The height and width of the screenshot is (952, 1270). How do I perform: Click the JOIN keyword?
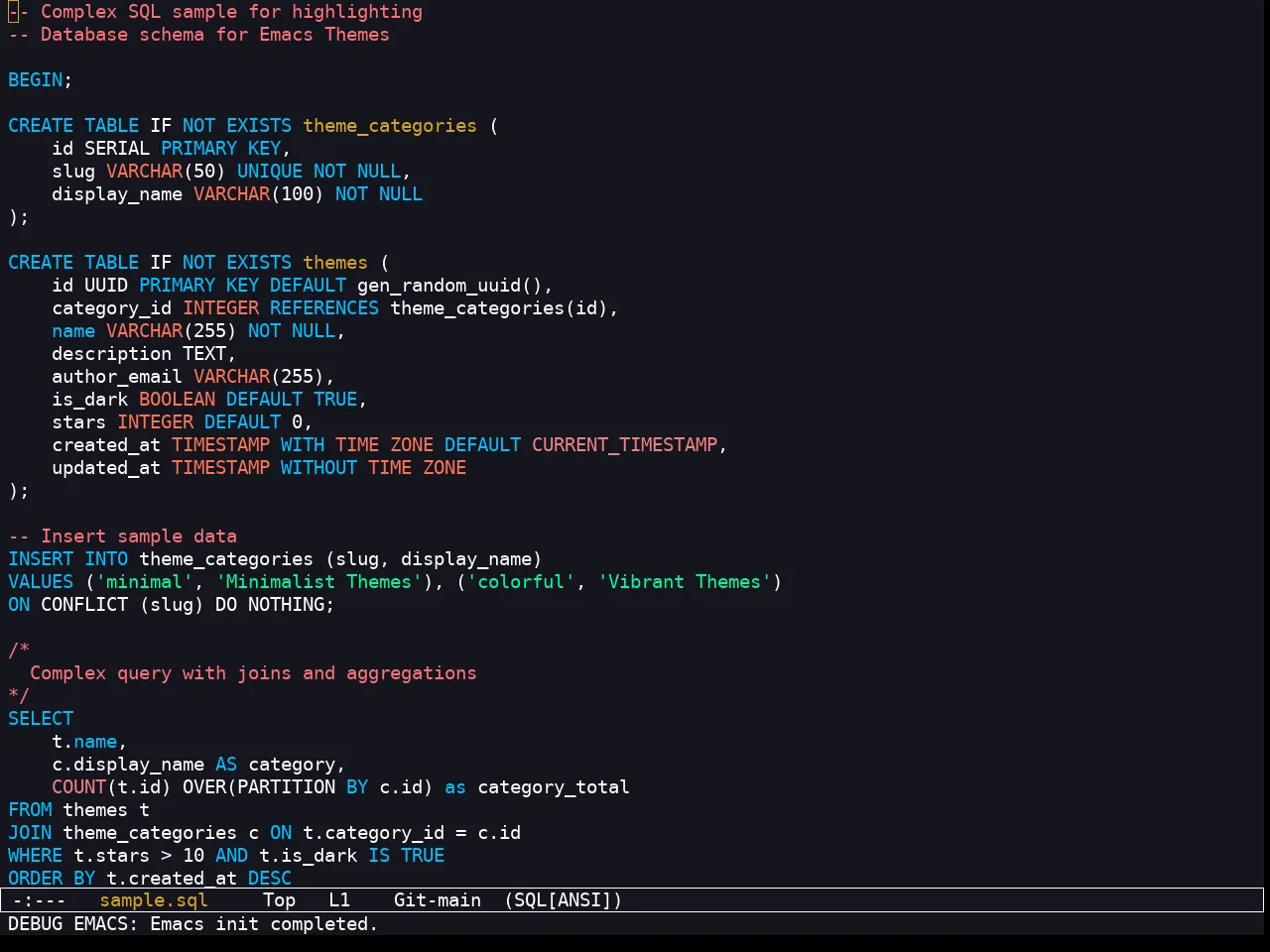(x=30, y=833)
